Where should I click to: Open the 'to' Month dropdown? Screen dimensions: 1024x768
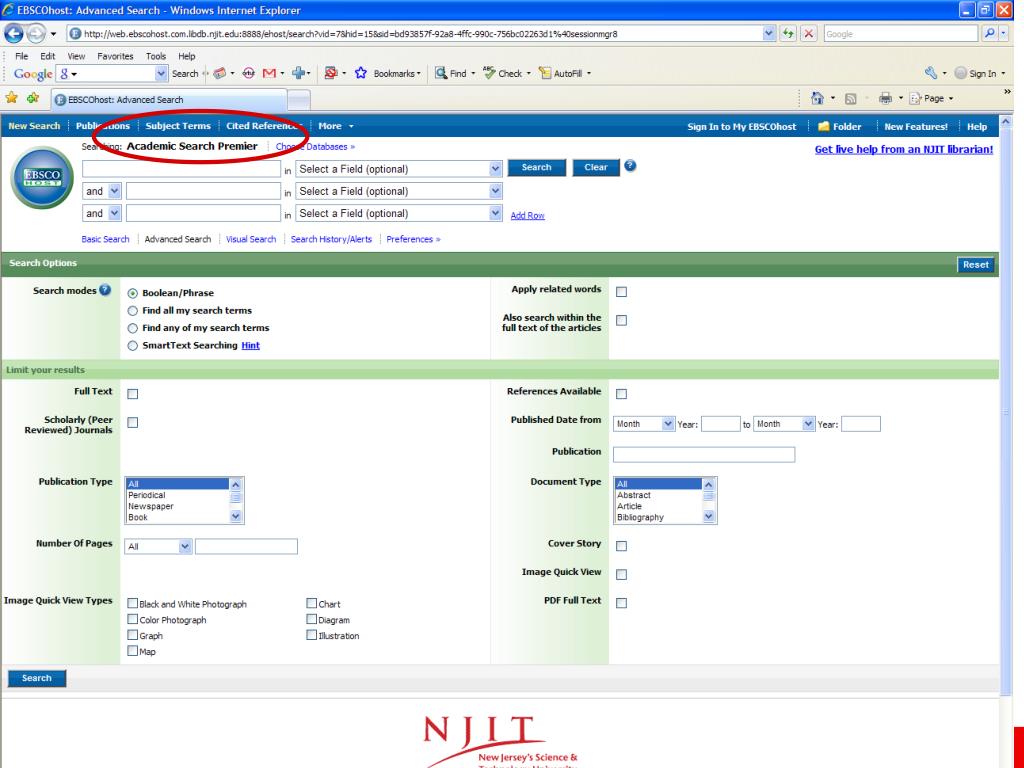point(784,424)
